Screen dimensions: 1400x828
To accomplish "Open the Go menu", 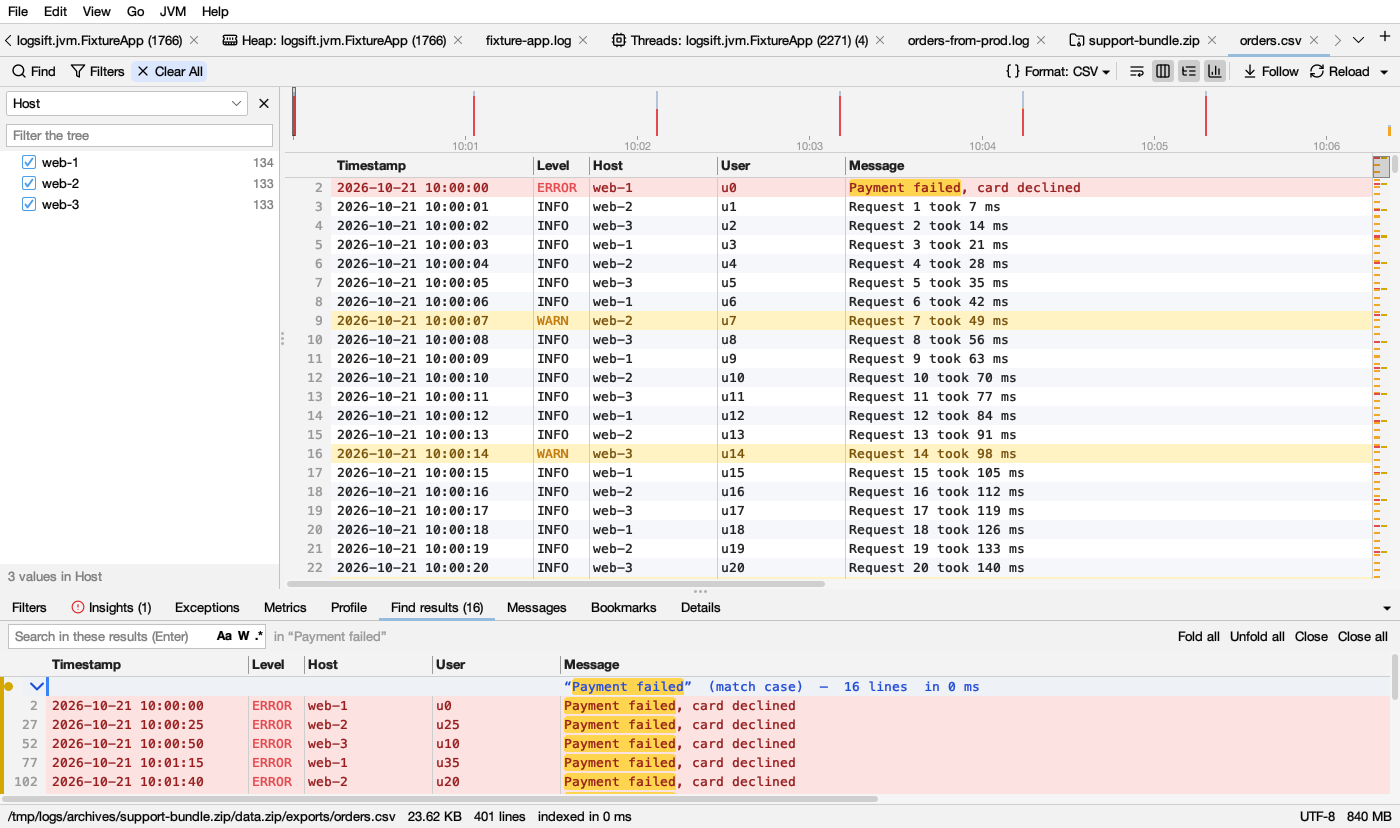I will [x=136, y=11].
